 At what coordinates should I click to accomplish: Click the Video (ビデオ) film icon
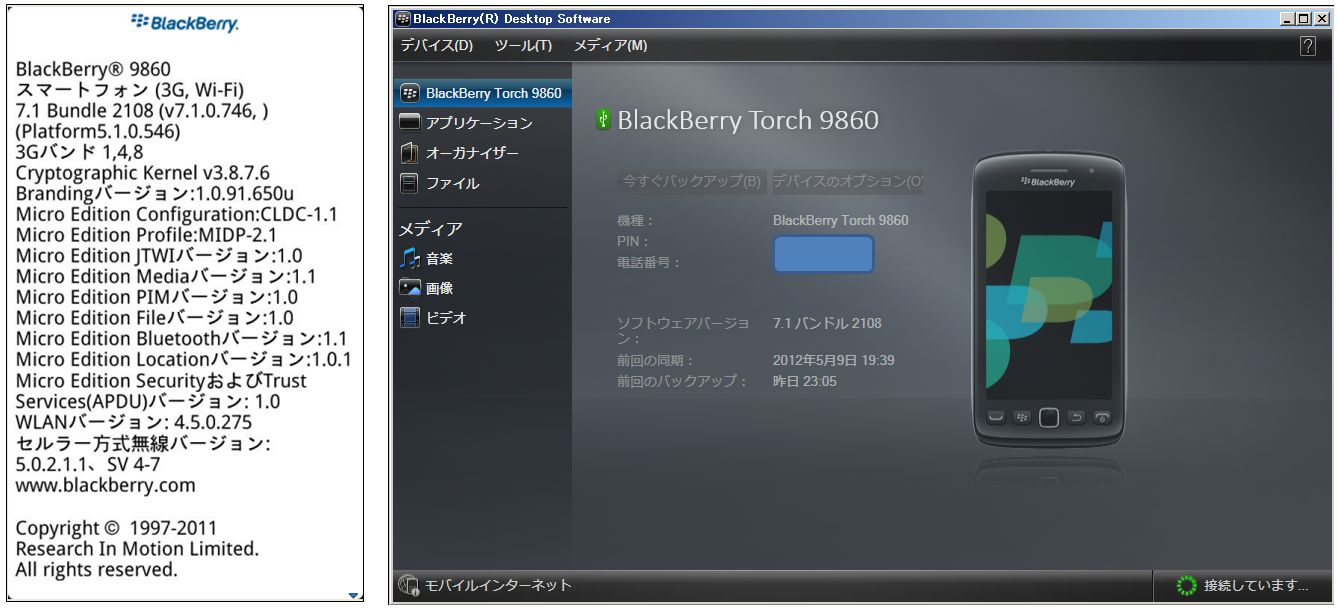pos(409,318)
